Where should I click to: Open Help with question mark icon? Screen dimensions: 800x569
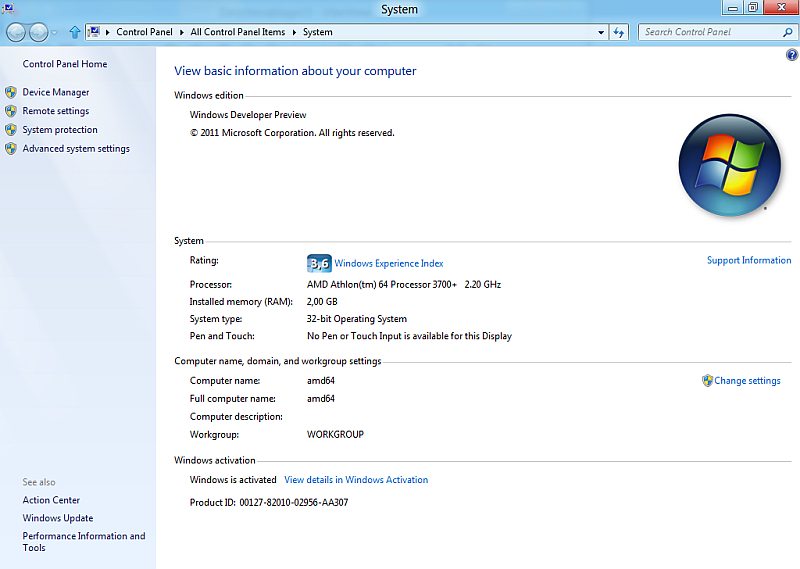click(792, 55)
